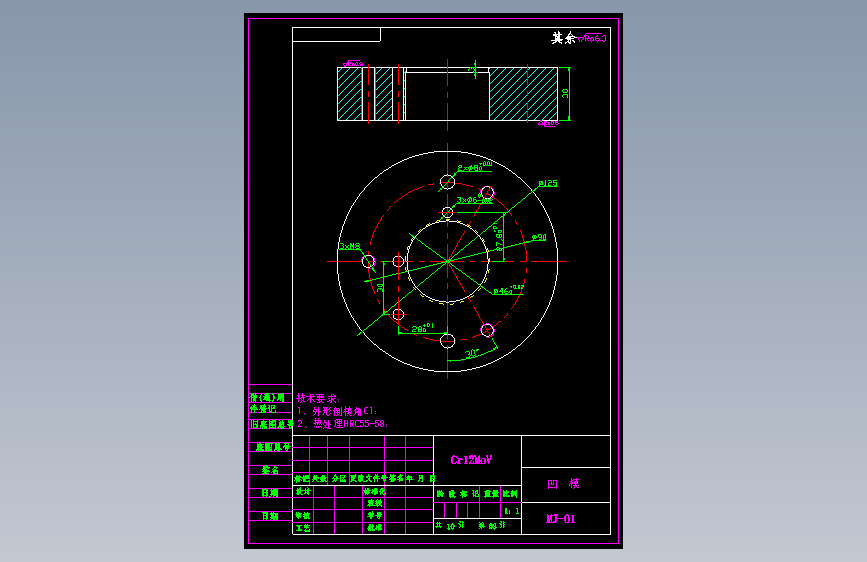Click the 热处理HRC55-58 requirement line
The height and width of the screenshot is (562, 867).
pyautogui.click(x=342, y=424)
